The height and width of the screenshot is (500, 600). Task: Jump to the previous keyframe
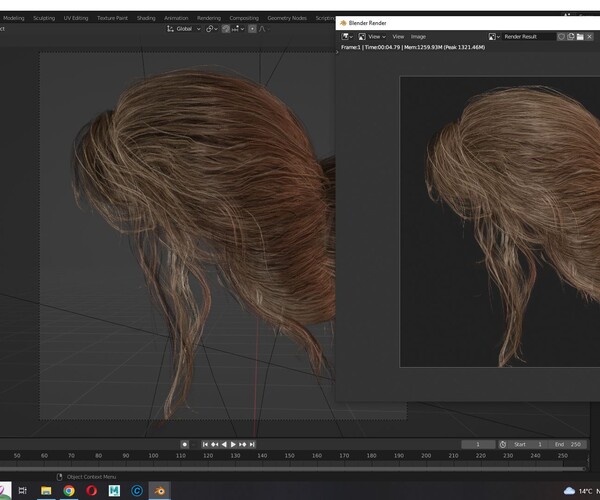[214, 445]
